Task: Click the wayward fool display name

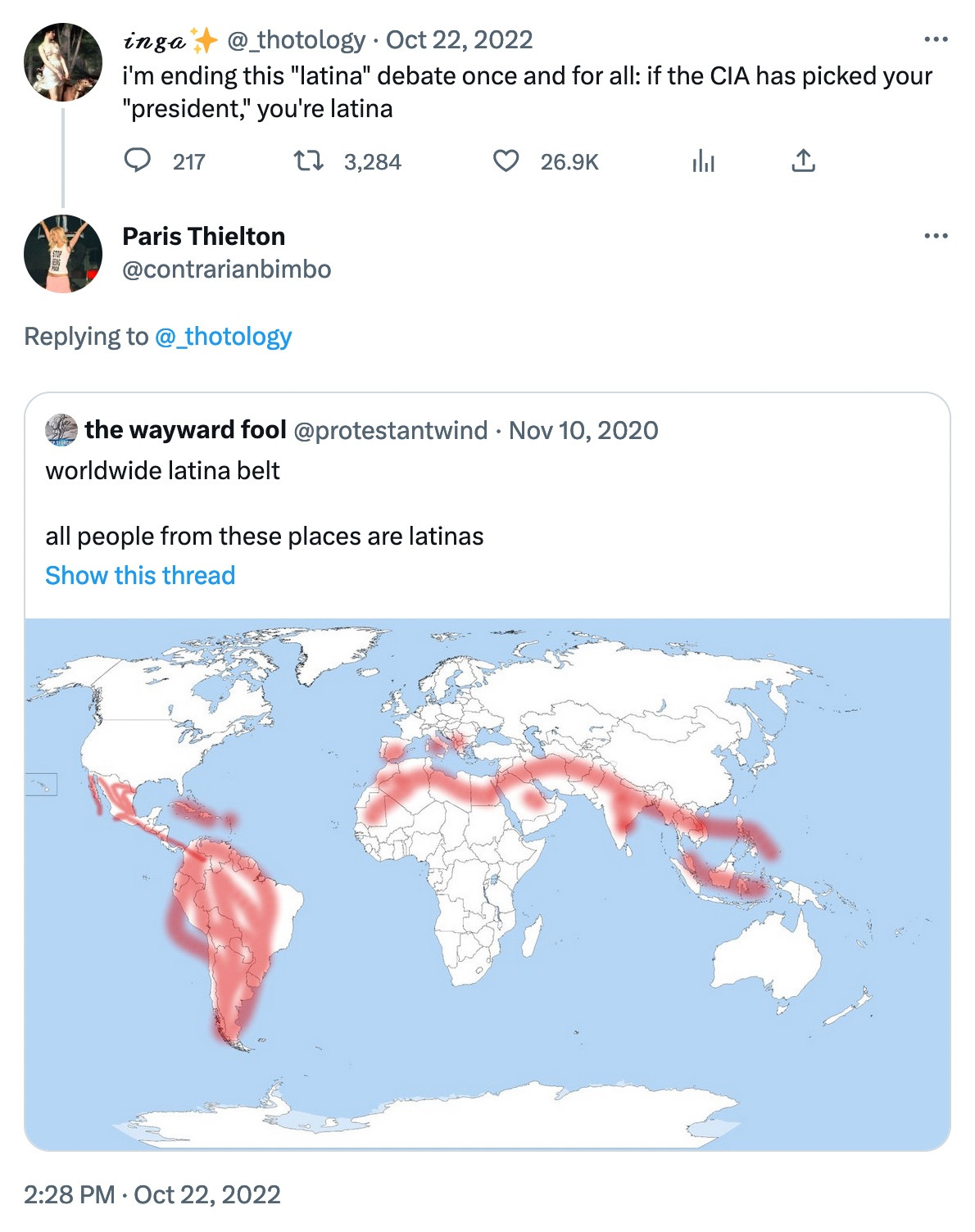Action: pyautogui.click(x=185, y=430)
